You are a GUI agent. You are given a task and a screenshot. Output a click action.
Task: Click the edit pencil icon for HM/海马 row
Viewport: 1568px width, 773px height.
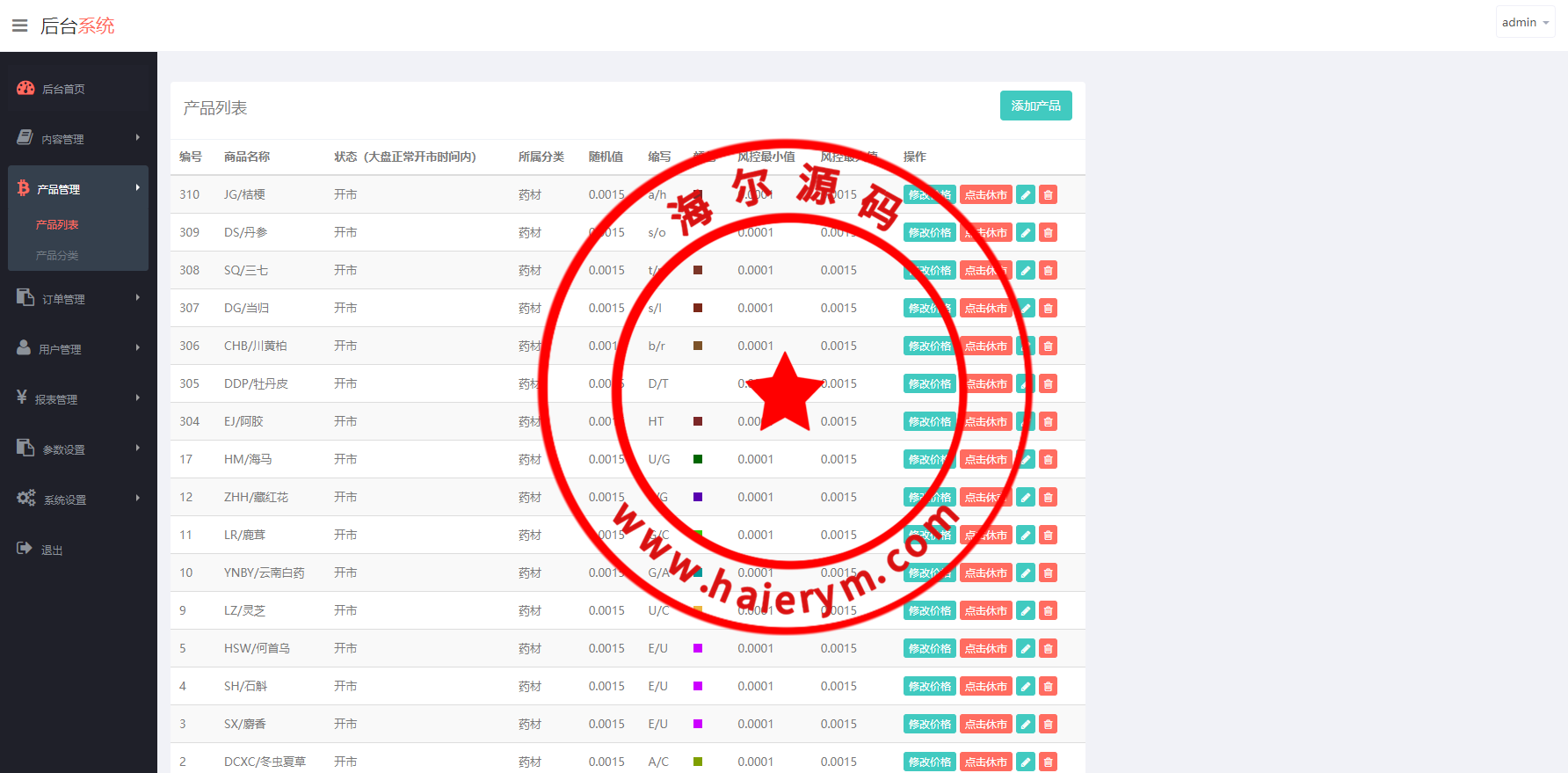coord(1025,459)
